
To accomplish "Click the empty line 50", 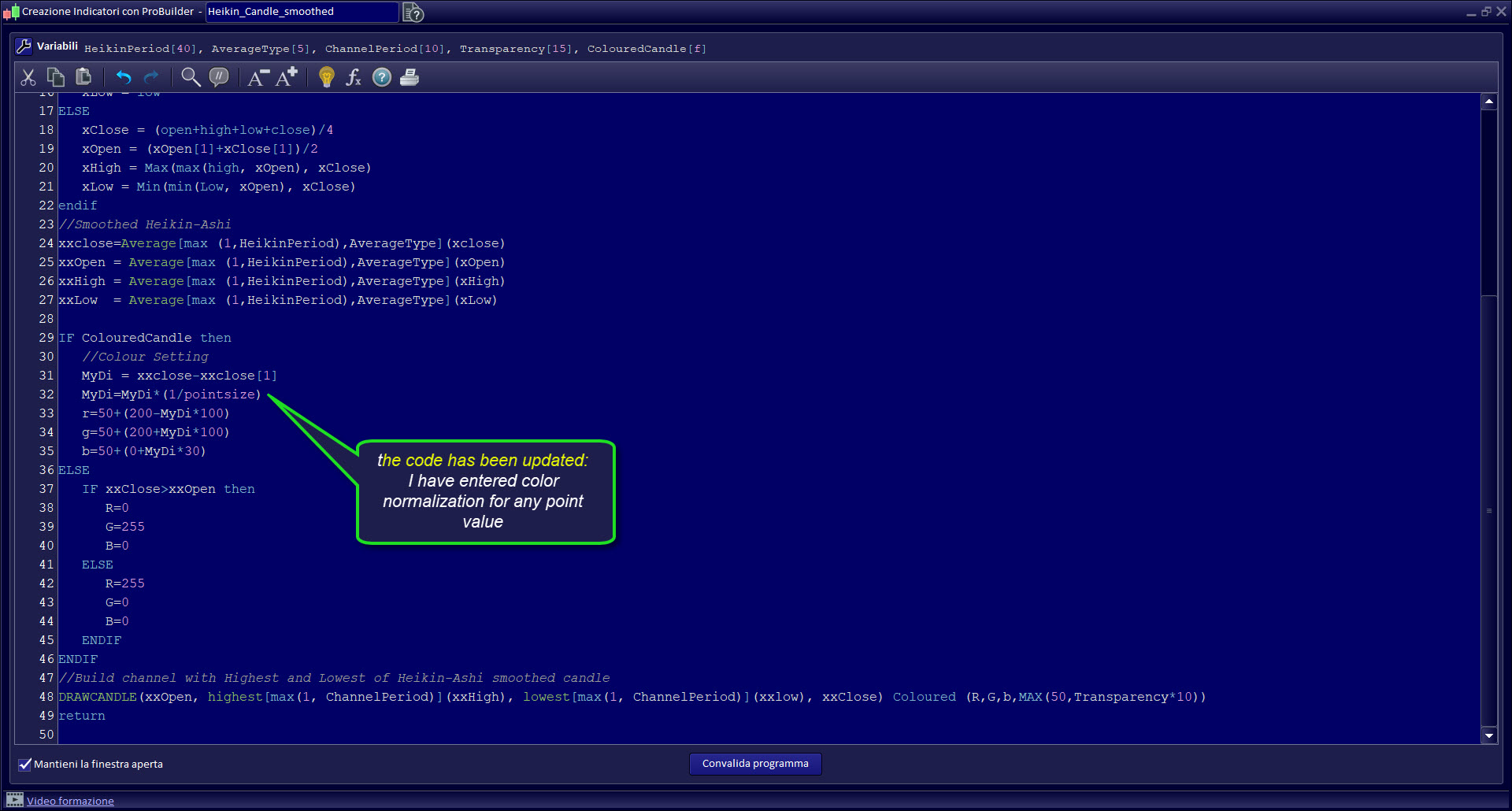I will coord(768,735).
